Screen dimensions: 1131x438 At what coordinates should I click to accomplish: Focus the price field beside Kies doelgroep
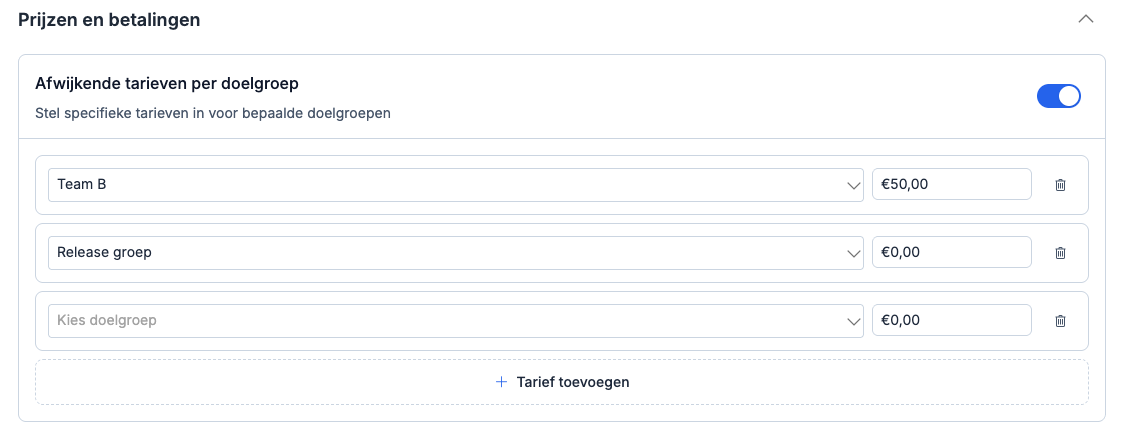click(x=951, y=321)
